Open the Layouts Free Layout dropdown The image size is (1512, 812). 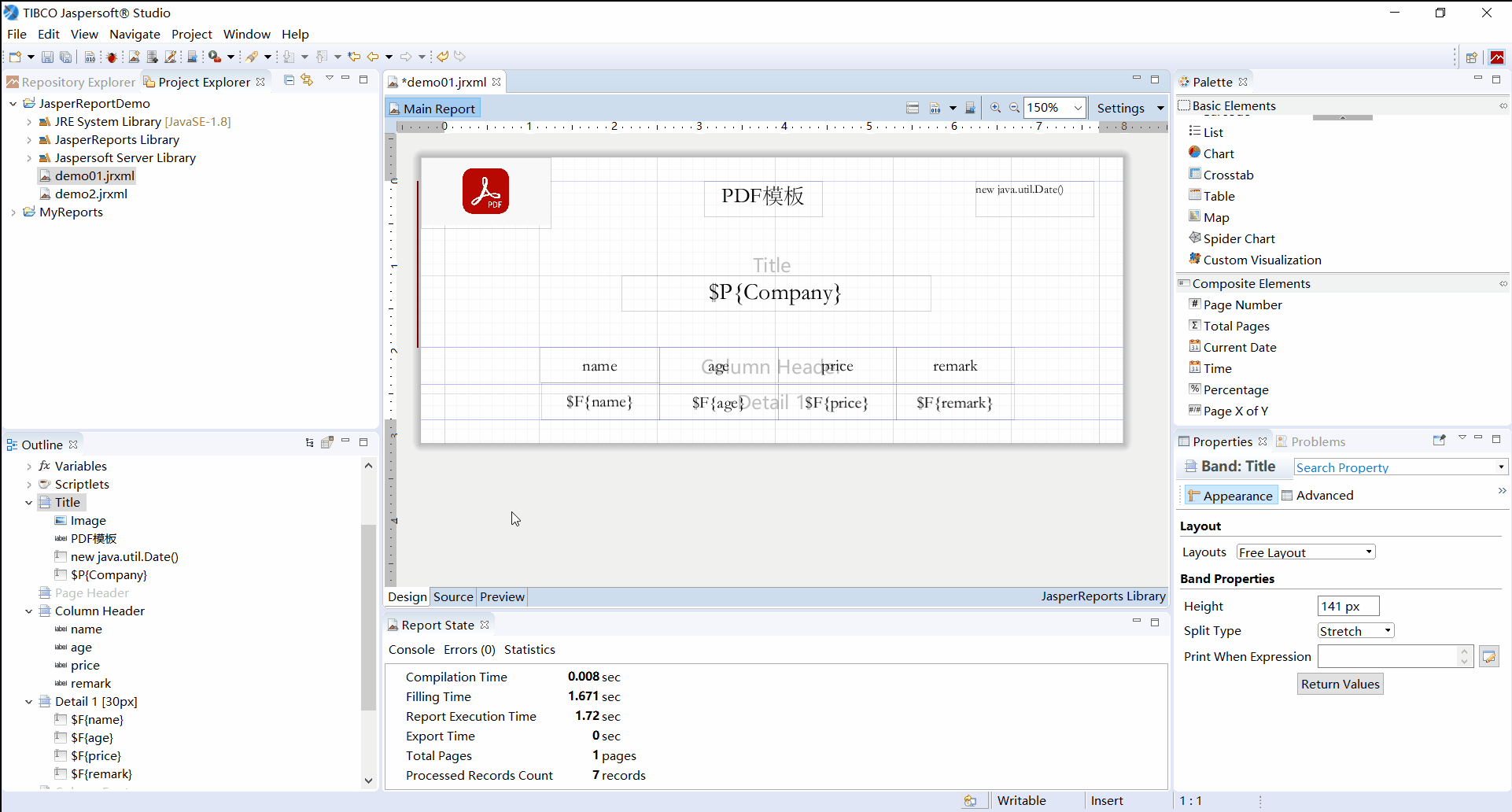[1369, 552]
